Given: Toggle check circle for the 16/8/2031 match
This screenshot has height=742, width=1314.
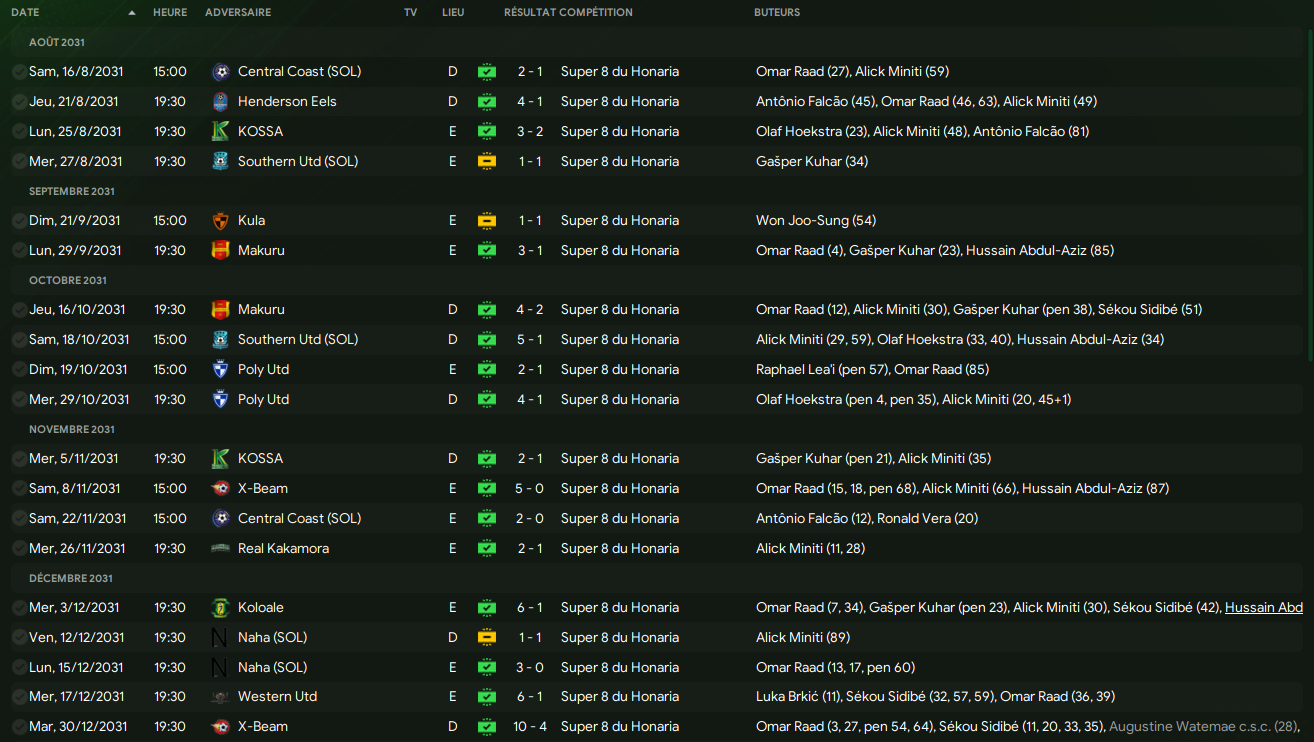Looking at the screenshot, I should click(19, 72).
